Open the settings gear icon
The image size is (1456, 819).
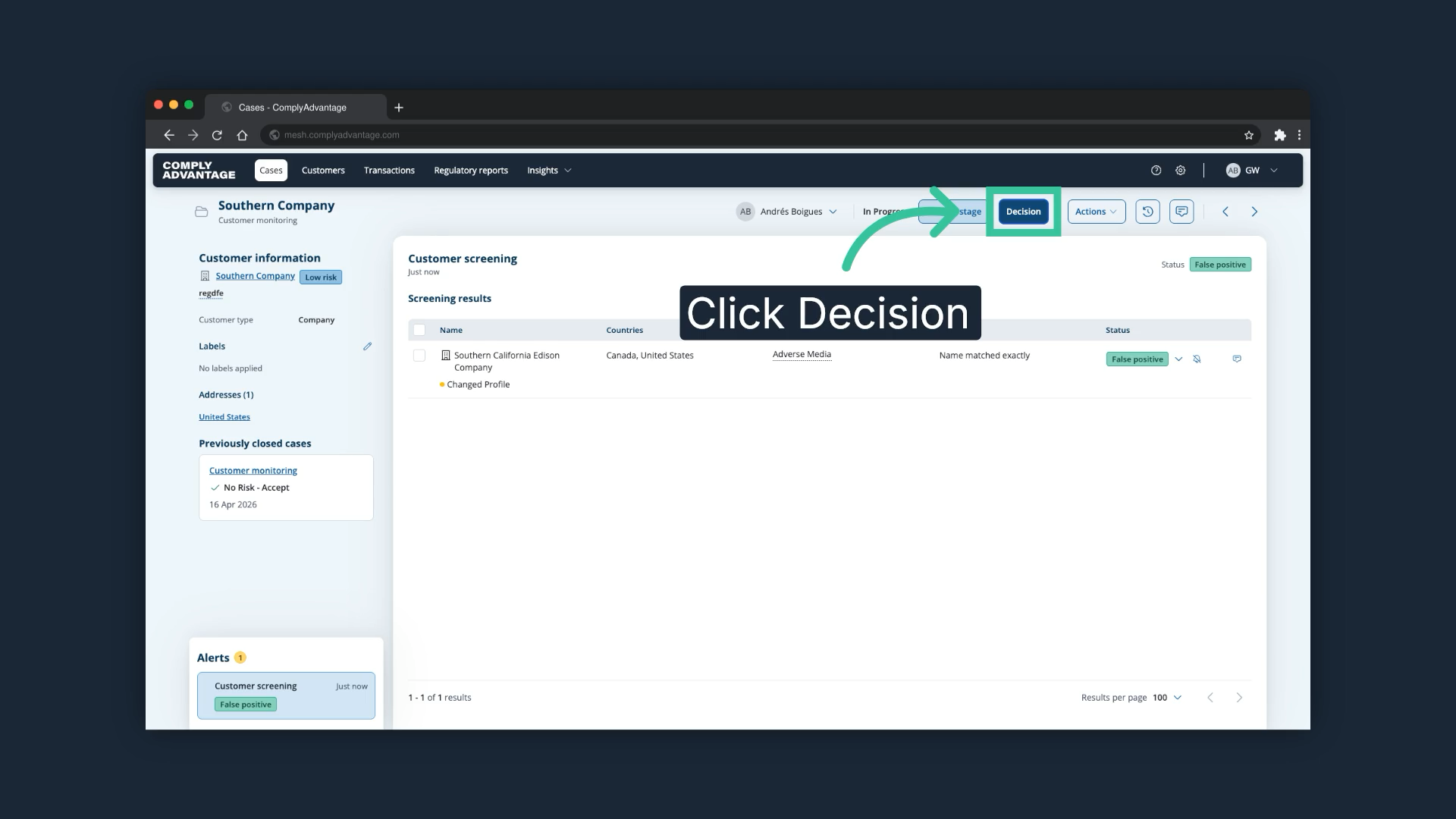pos(1180,171)
